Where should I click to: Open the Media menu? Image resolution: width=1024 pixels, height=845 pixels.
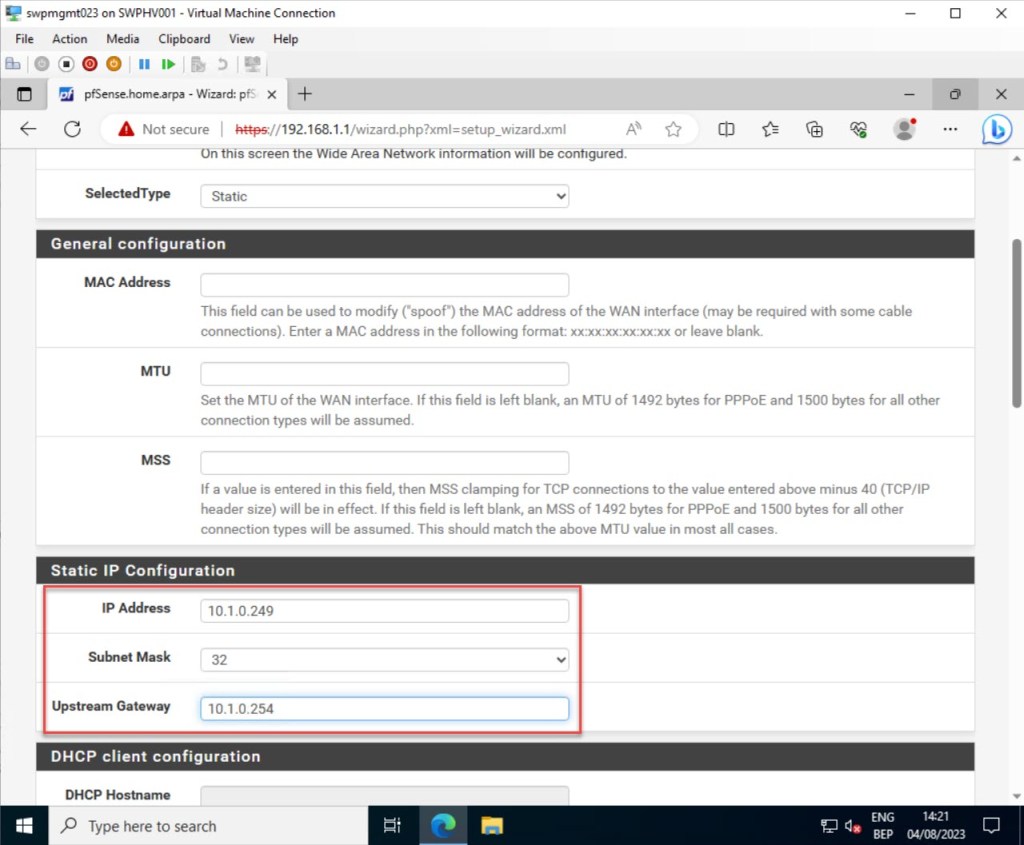[122, 39]
